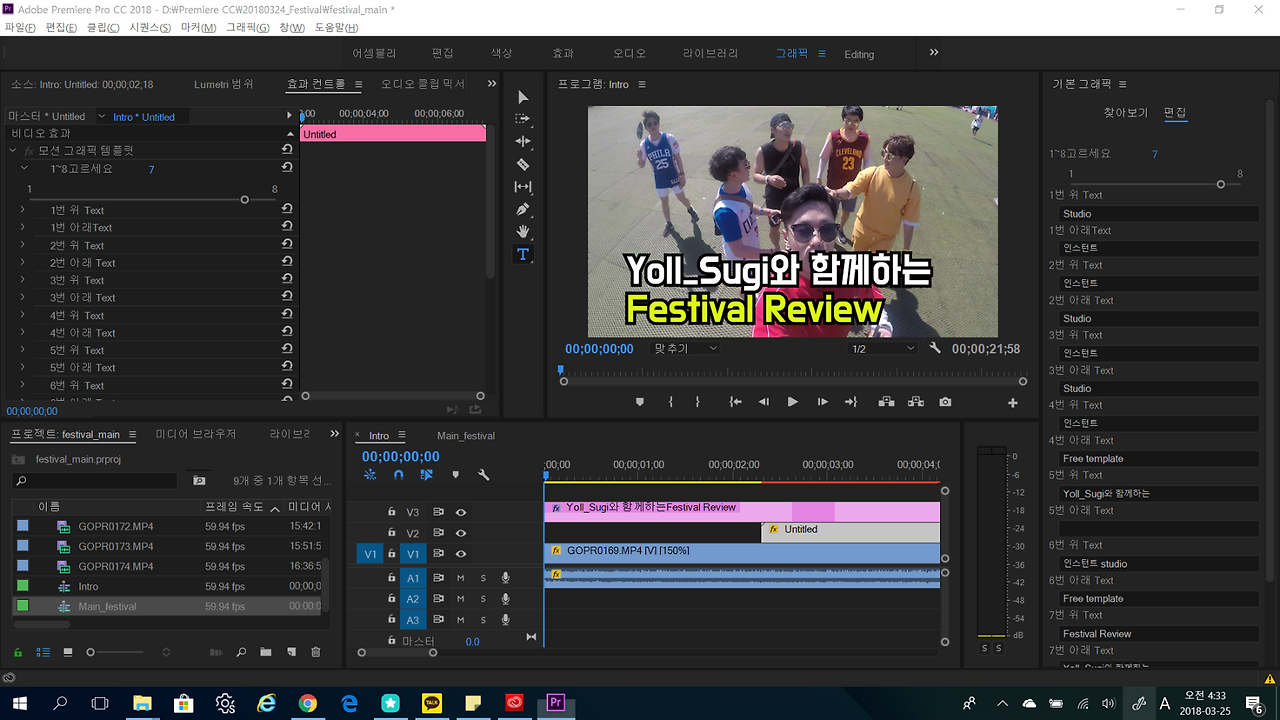1280x720 pixels.
Task: Delete selected item with the trash icon
Action: (x=316, y=652)
